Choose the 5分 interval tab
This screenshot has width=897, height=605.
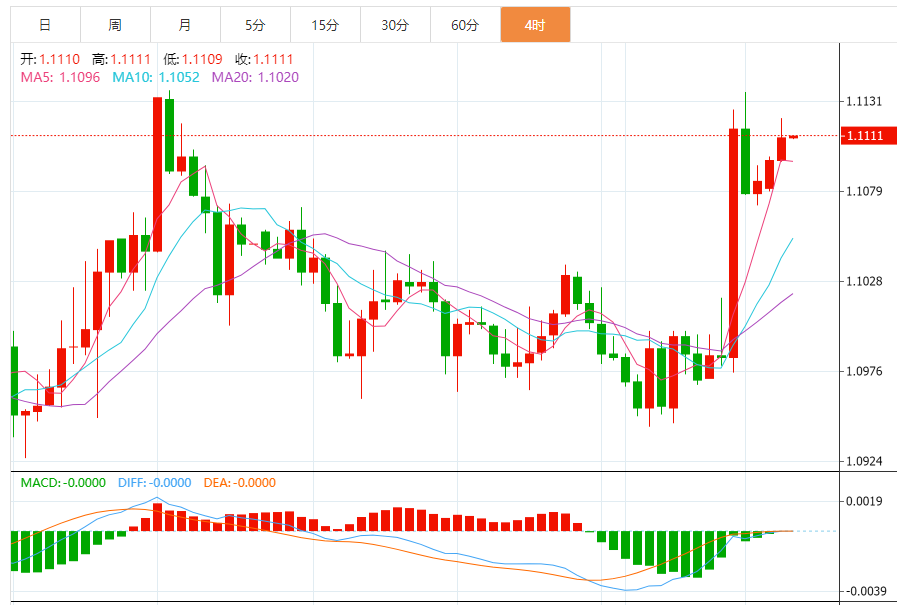[256, 25]
